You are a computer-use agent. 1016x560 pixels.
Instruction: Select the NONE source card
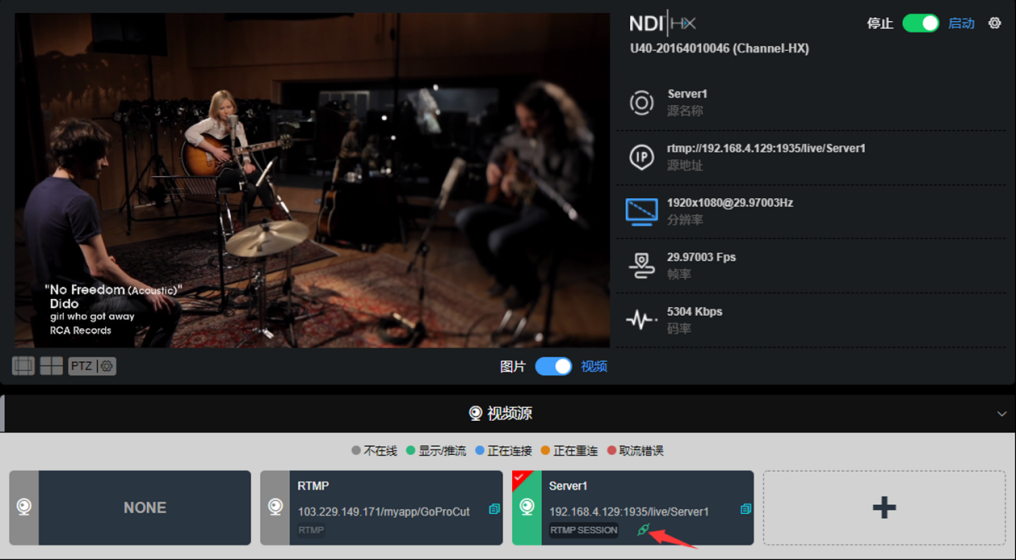(130, 508)
